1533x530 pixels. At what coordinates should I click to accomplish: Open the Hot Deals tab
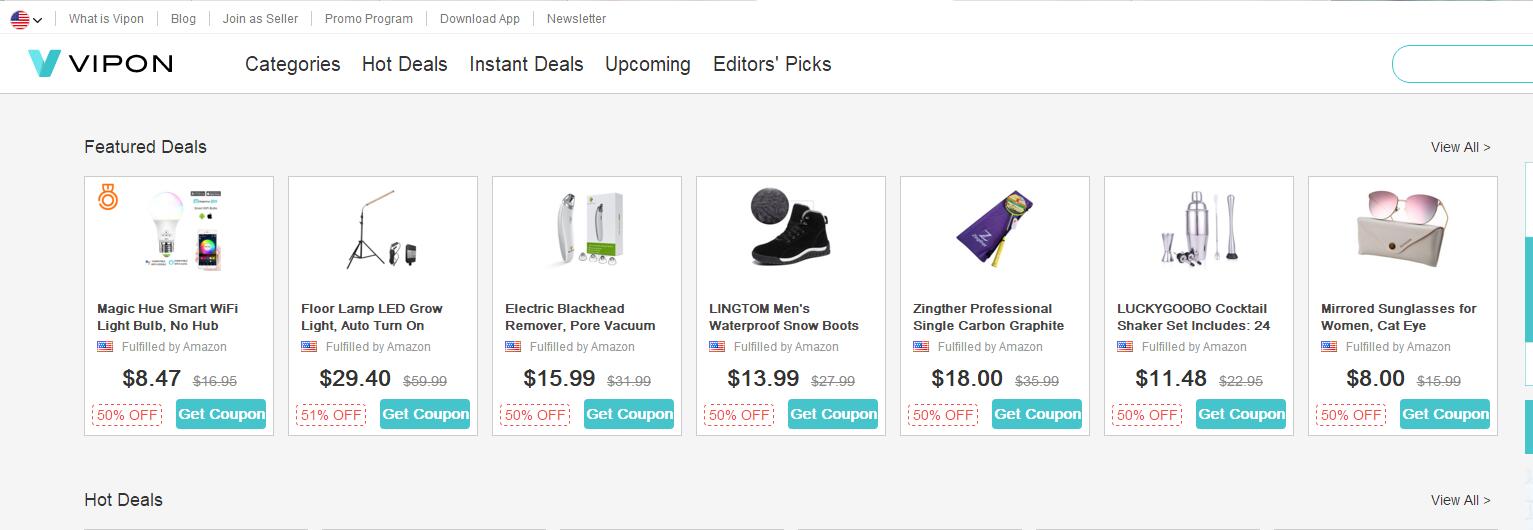pos(404,64)
